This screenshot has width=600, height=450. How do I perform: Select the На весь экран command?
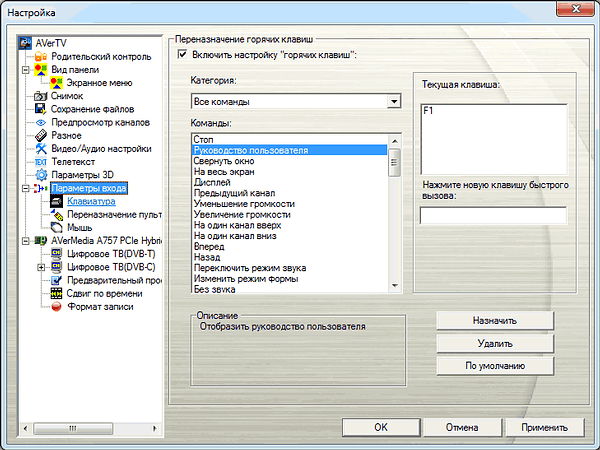(290, 171)
